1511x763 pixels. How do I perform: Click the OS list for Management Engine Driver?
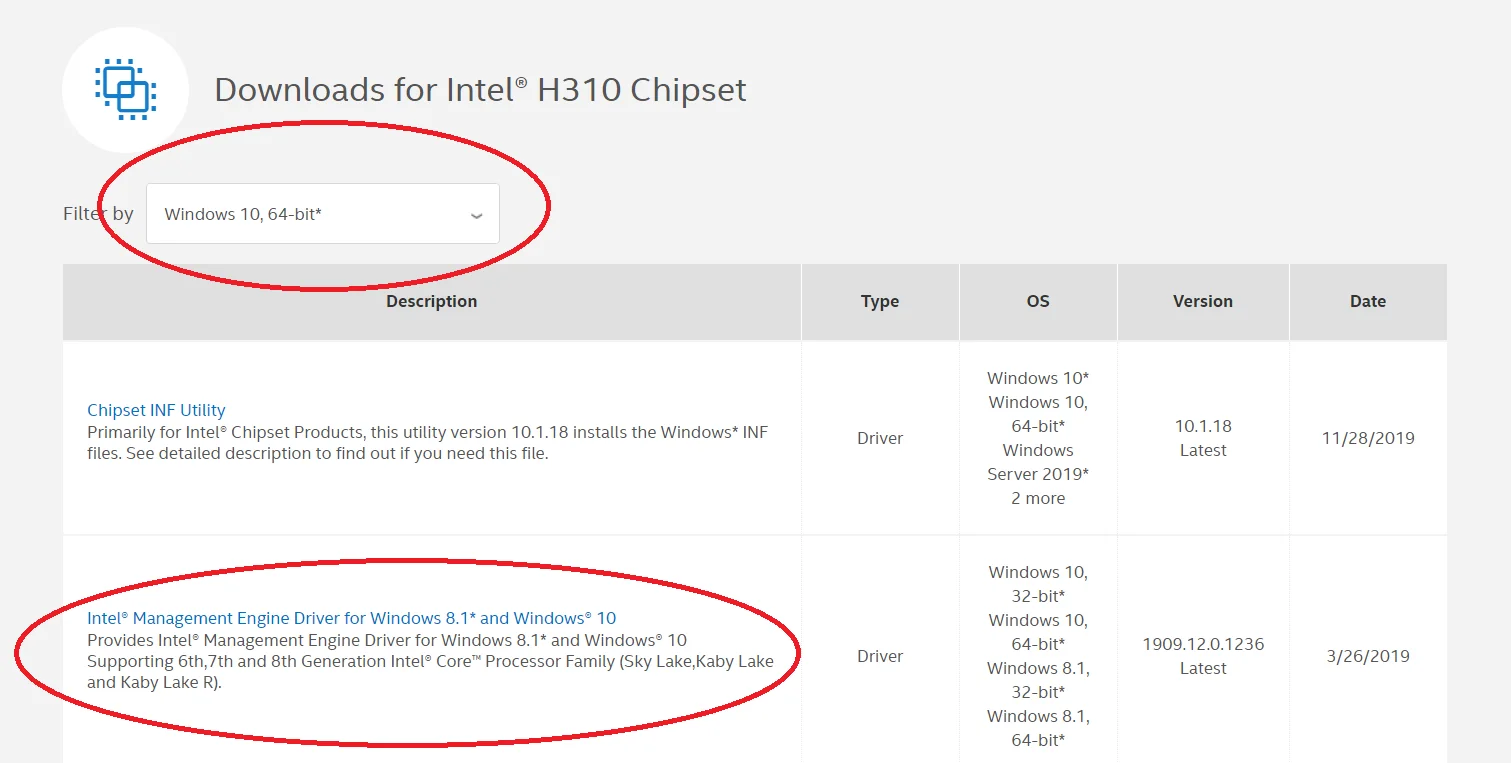point(1038,656)
